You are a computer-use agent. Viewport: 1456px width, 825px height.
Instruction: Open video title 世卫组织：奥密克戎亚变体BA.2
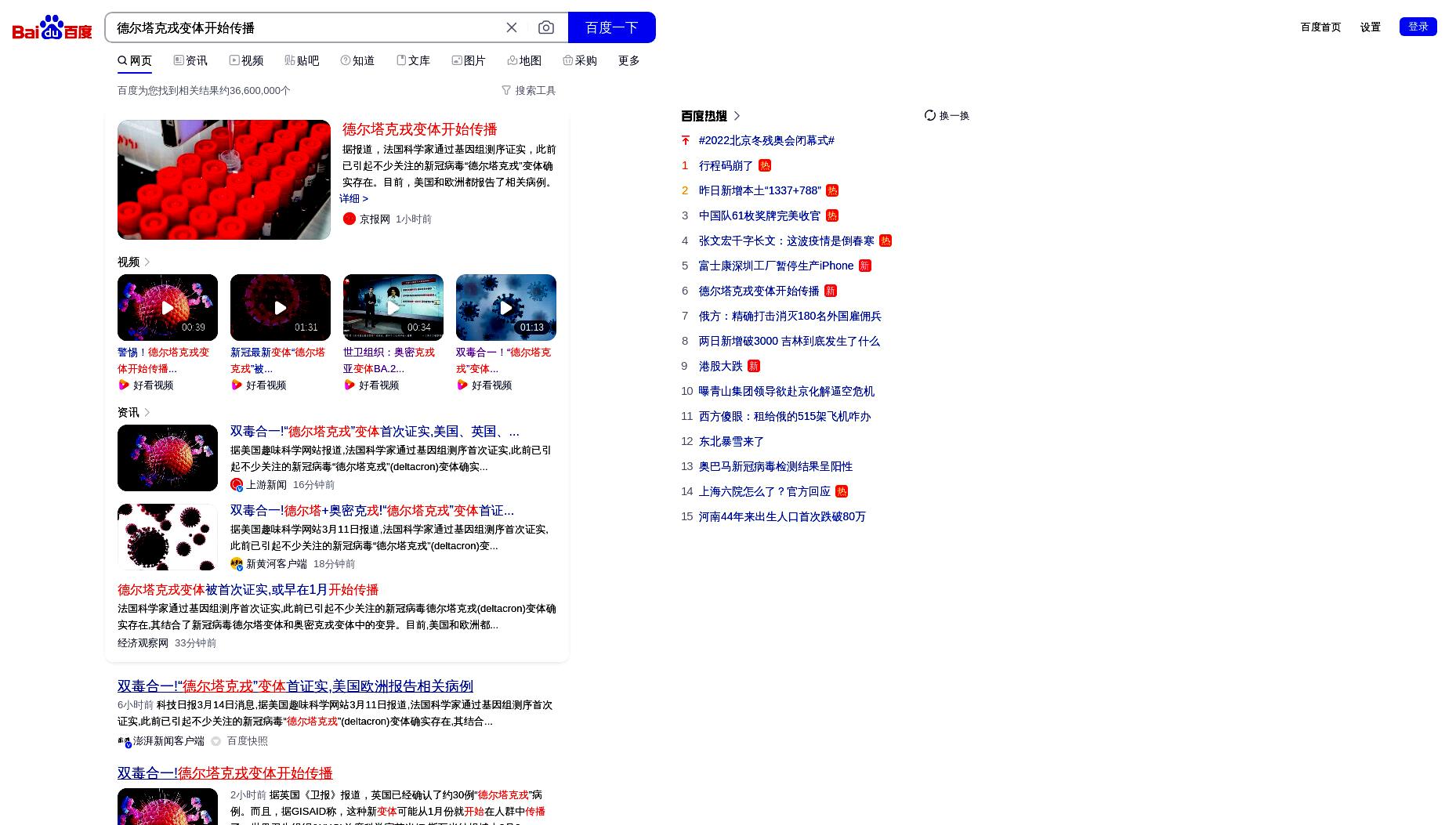pyautogui.click(x=389, y=360)
